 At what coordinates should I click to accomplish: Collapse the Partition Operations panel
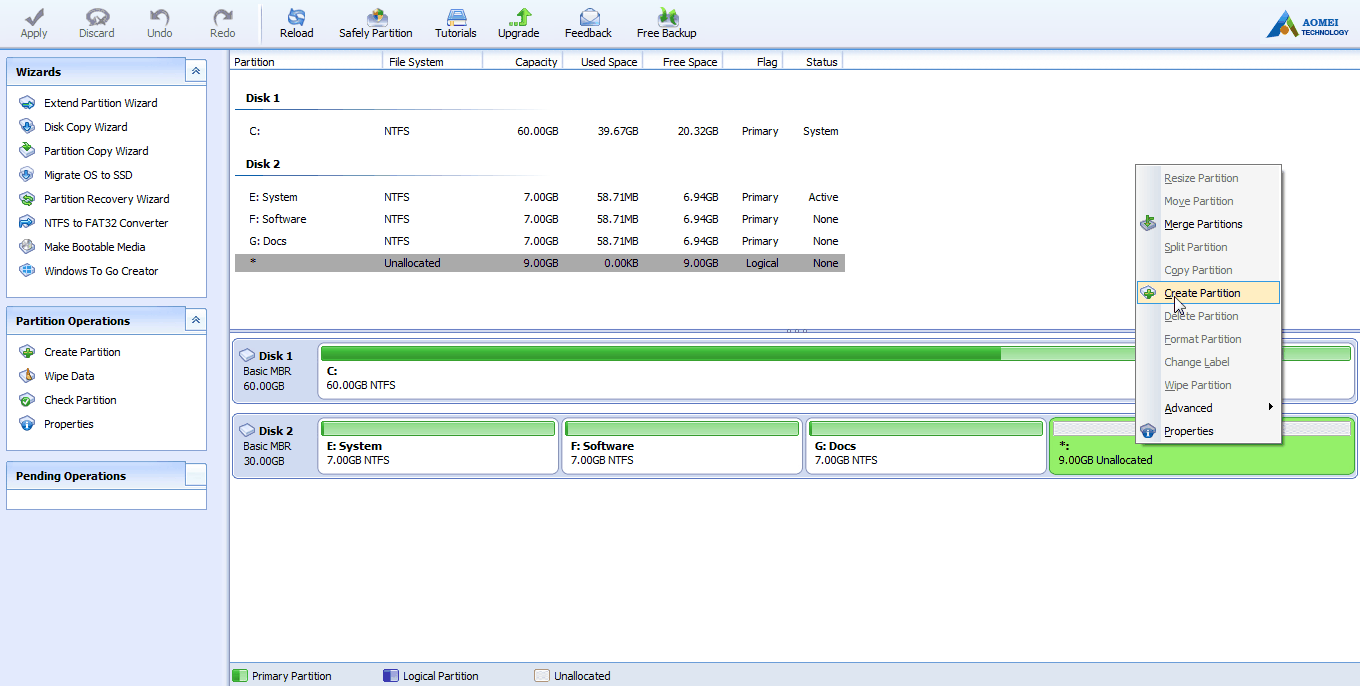[196, 320]
